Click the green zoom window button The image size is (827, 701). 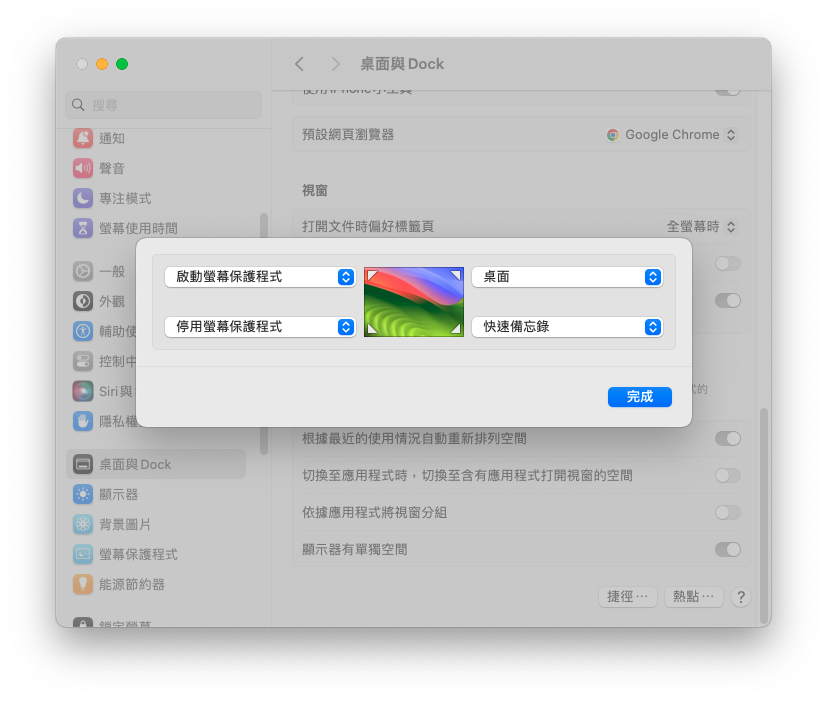[x=122, y=64]
